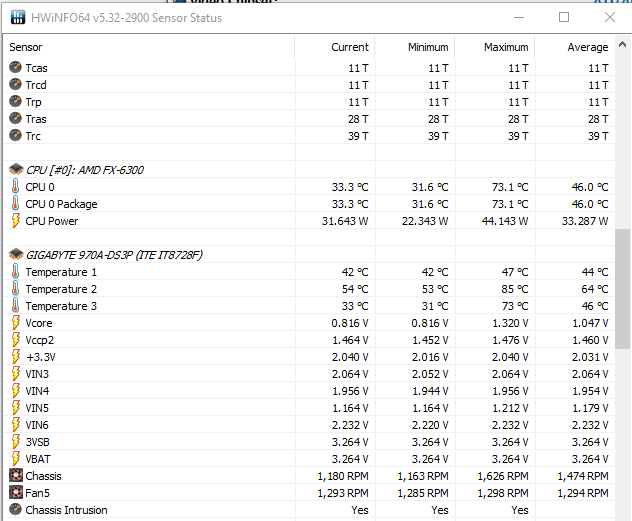Click the Current column header
This screenshot has width=632, height=521.
(335, 47)
